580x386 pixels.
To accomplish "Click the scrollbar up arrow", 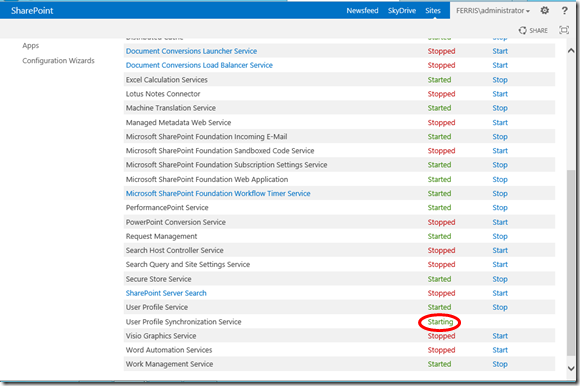I will pyautogui.click(x=571, y=51).
